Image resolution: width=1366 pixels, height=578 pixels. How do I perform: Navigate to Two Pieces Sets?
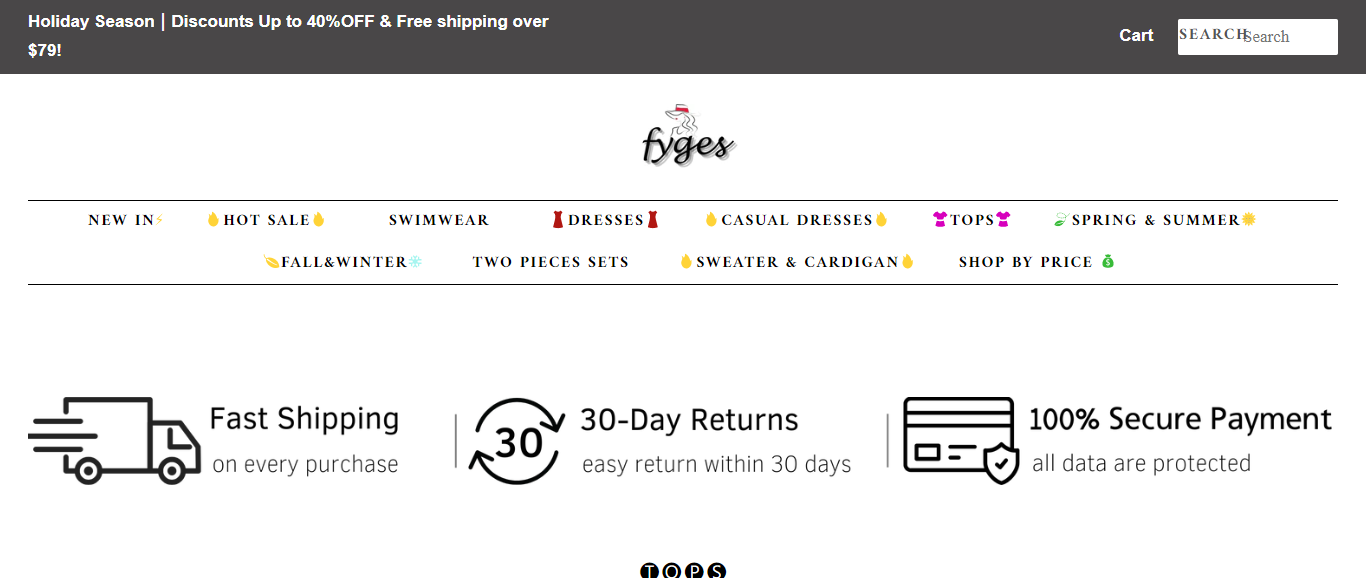(x=550, y=262)
